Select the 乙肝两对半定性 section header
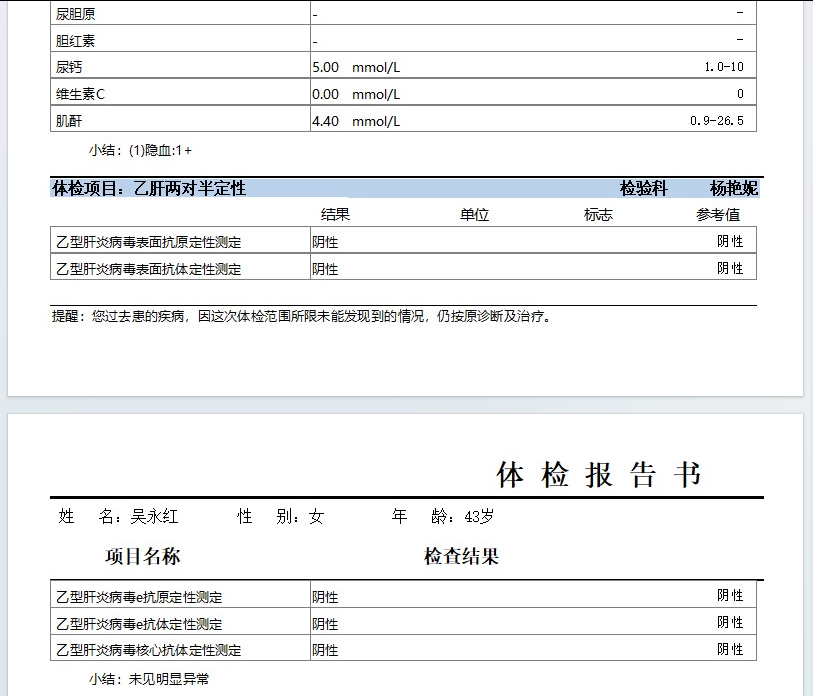This screenshot has width=813, height=696. (149, 188)
